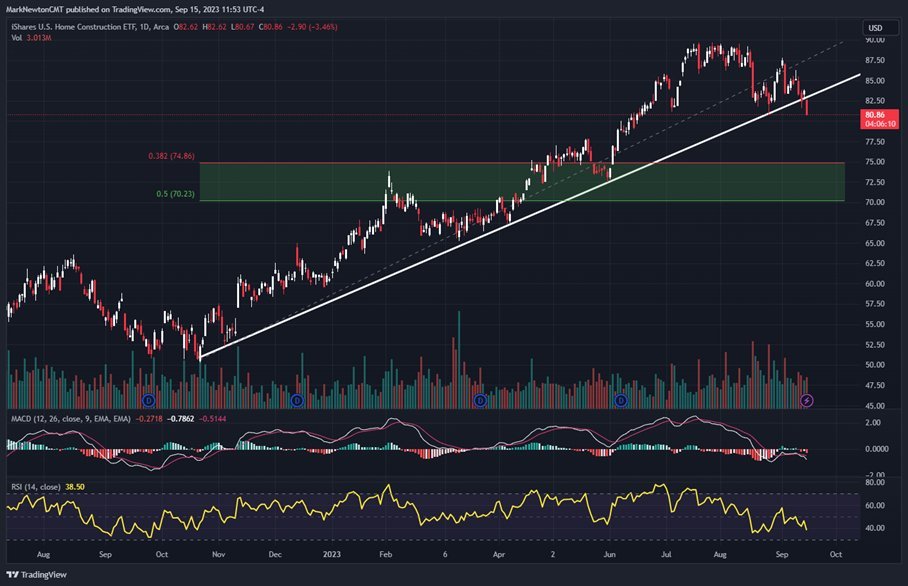Select the green Fibonacci retracement zone
908x586 pixels.
(x=522, y=182)
